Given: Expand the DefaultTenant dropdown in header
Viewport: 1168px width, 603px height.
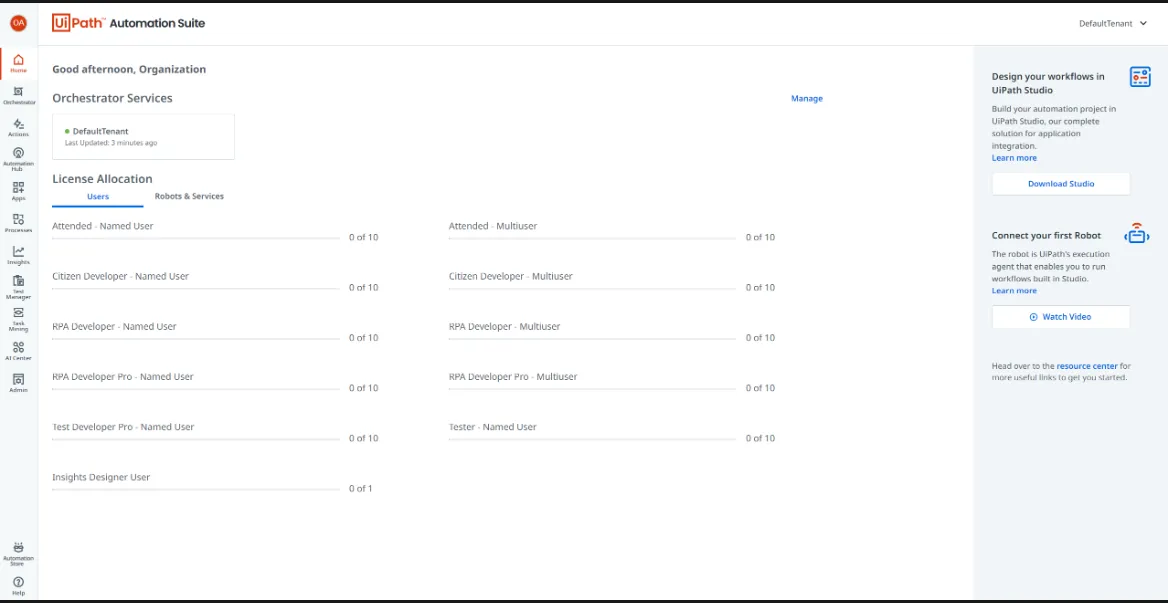Looking at the screenshot, I should [1113, 24].
